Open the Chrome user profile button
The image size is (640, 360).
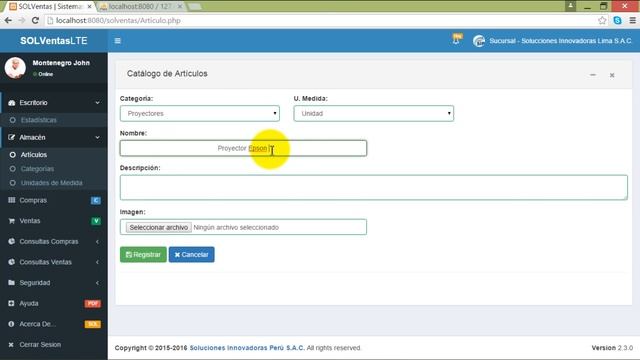coord(570,6)
